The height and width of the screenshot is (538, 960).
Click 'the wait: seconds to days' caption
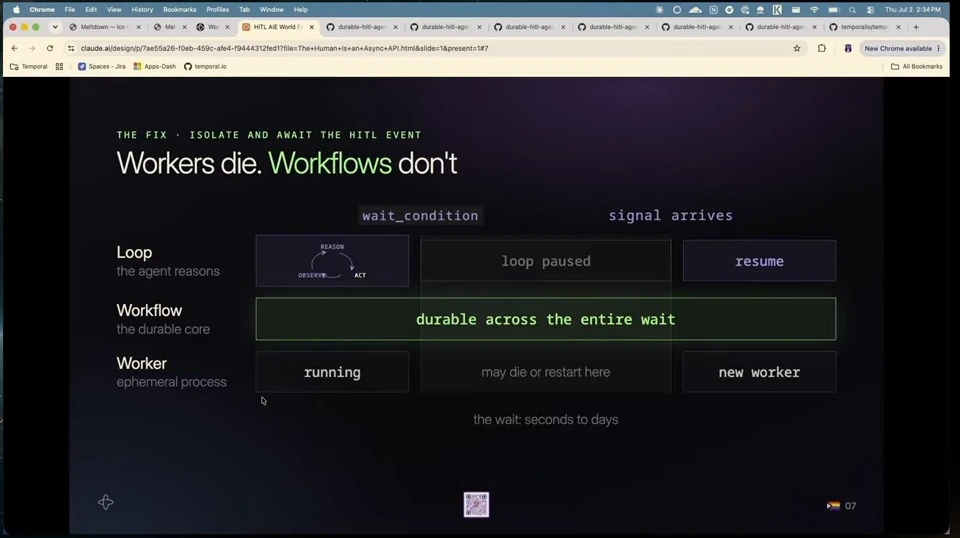546,420
